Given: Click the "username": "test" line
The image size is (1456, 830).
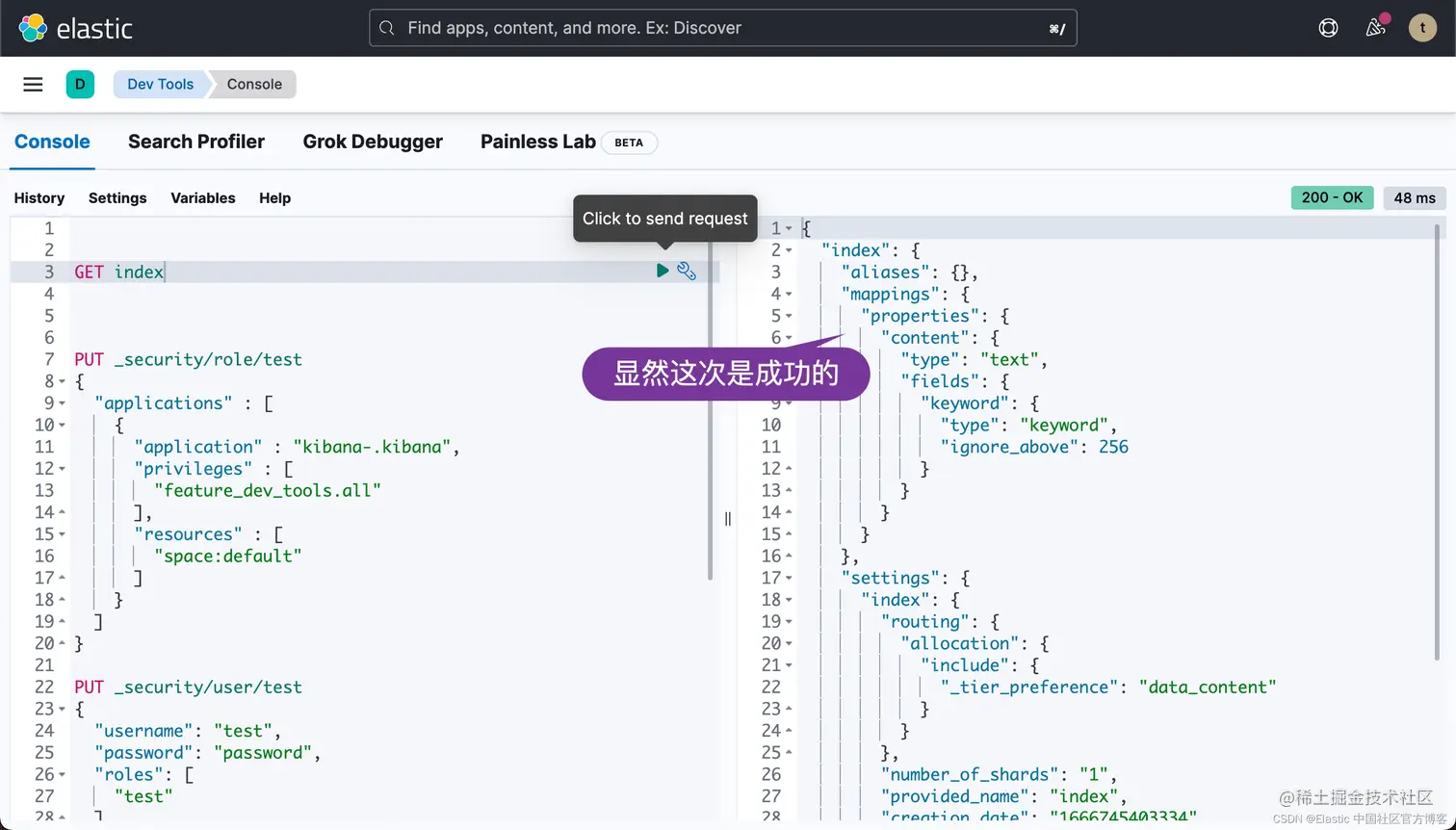Looking at the screenshot, I should click(x=188, y=731).
